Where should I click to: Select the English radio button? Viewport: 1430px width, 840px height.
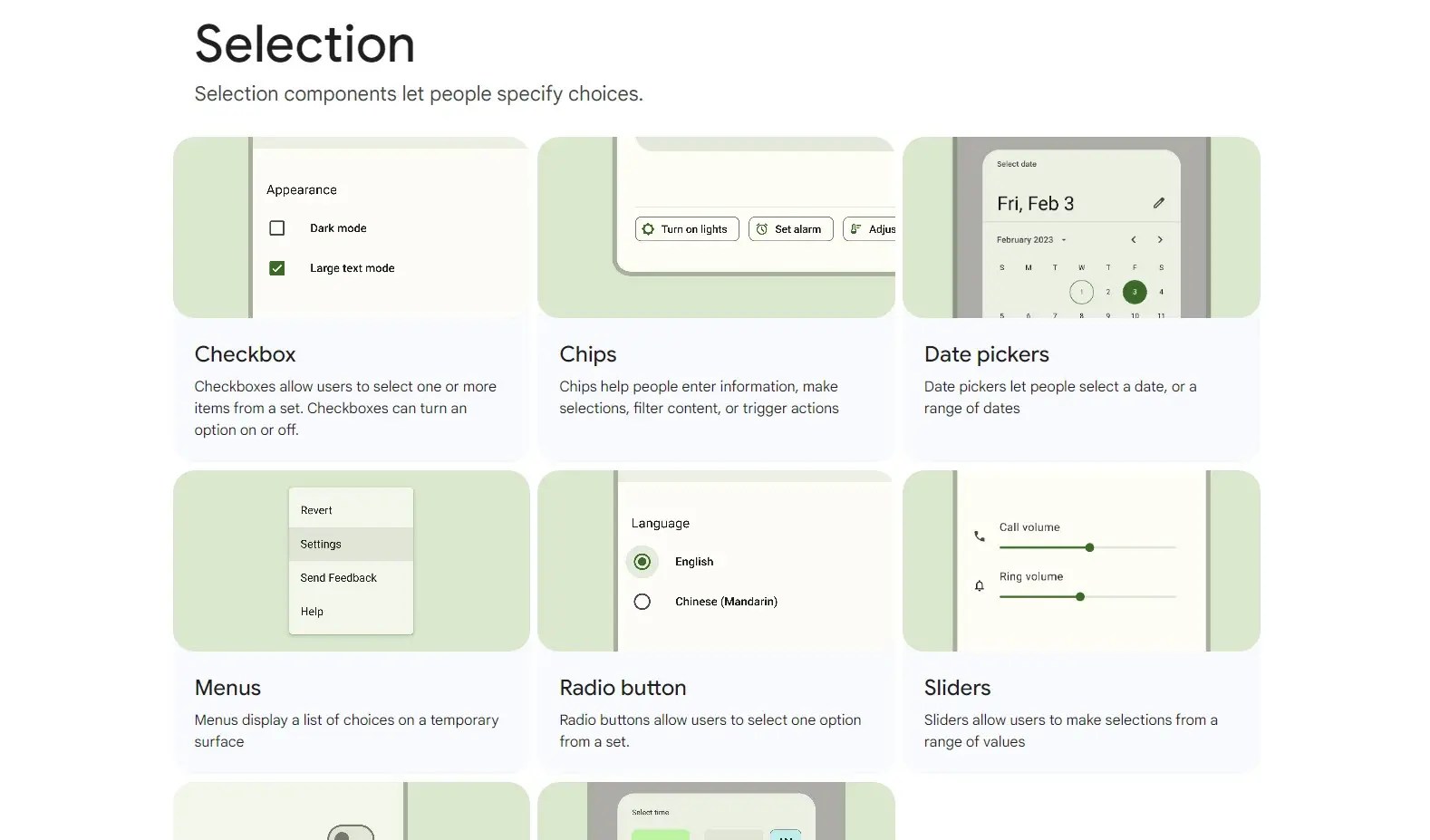tap(642, 562)
